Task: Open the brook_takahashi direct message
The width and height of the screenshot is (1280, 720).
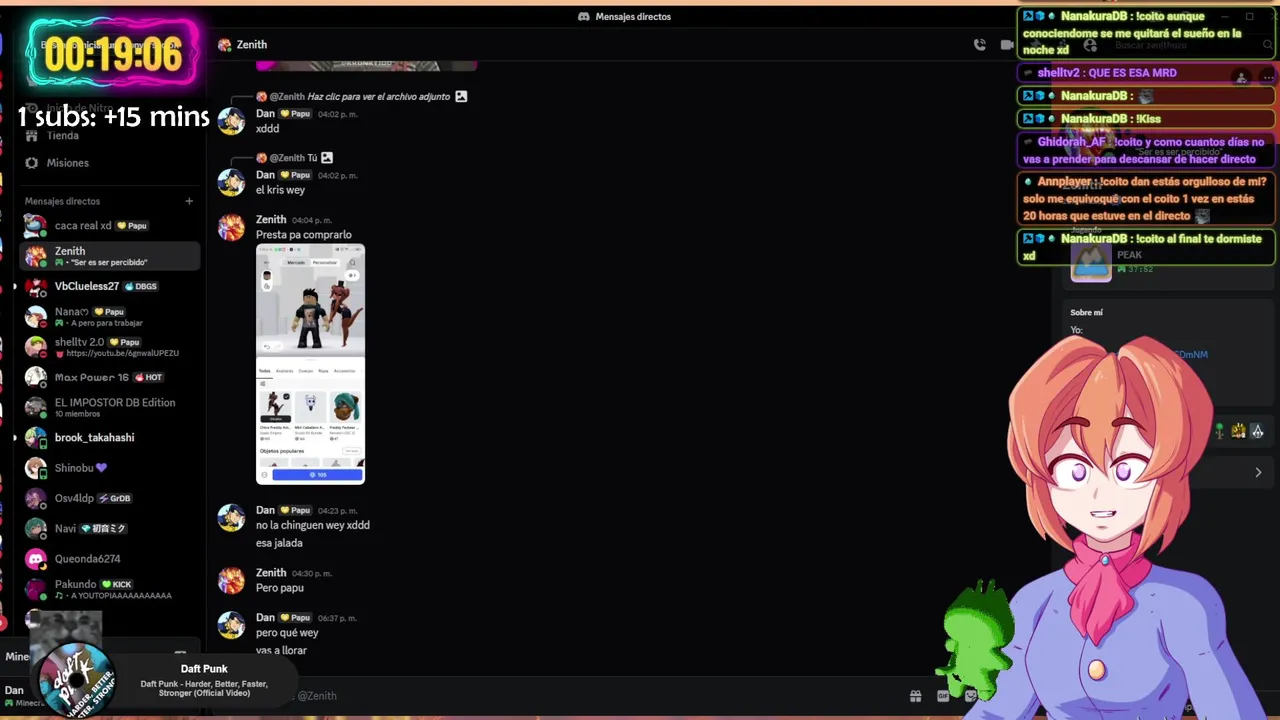Action: 110,438
